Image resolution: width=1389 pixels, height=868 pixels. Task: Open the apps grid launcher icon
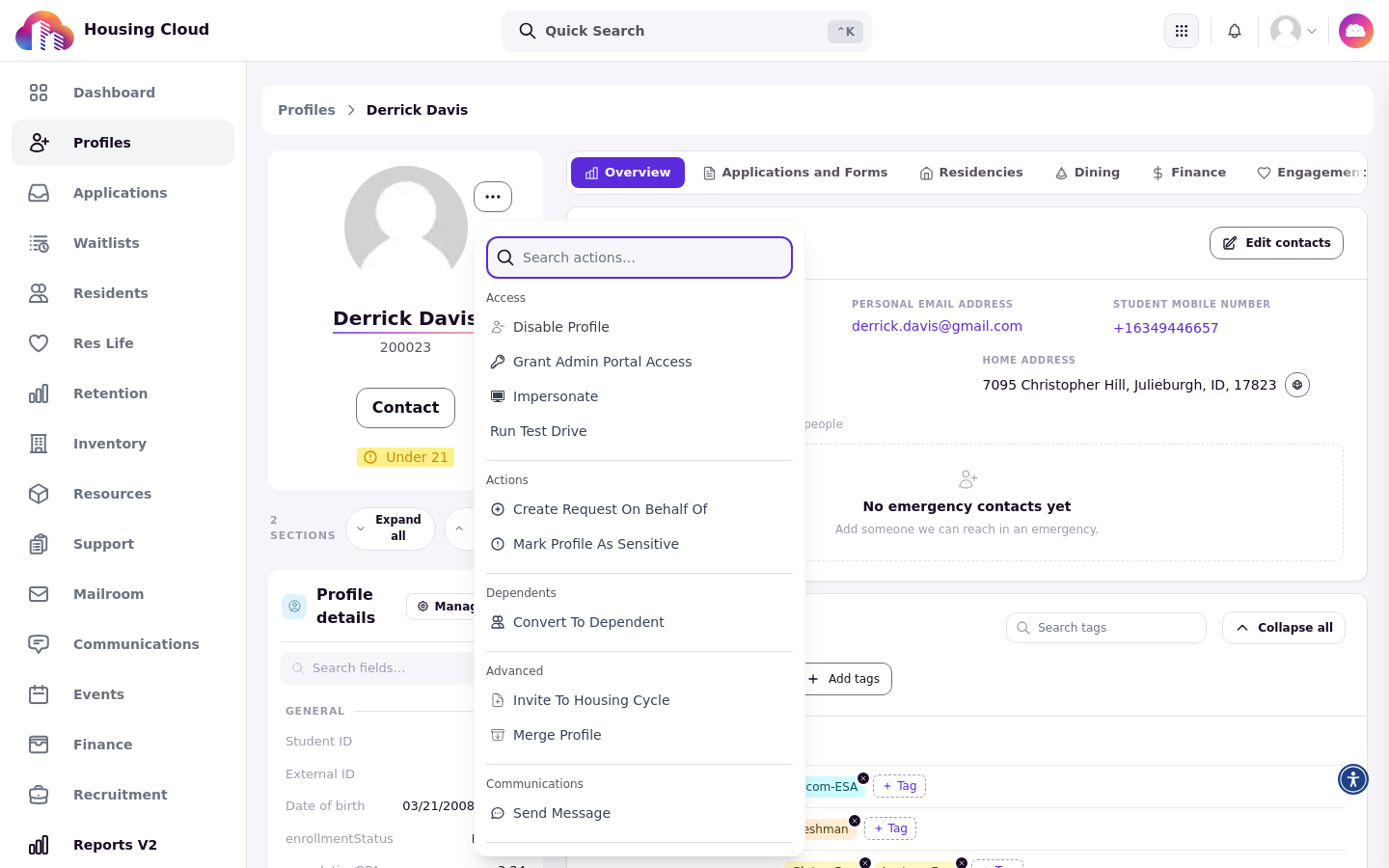[x=1182, y=31]
